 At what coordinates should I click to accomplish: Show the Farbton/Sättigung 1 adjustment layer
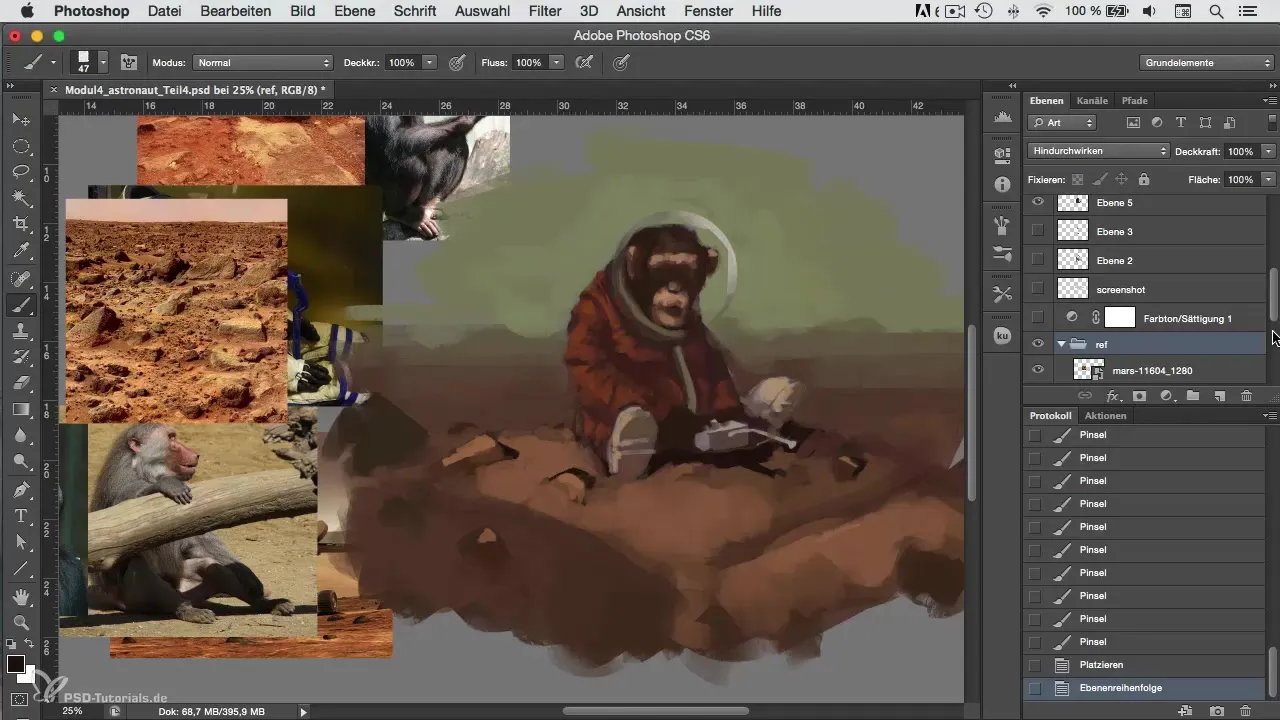pos(1038,318)
